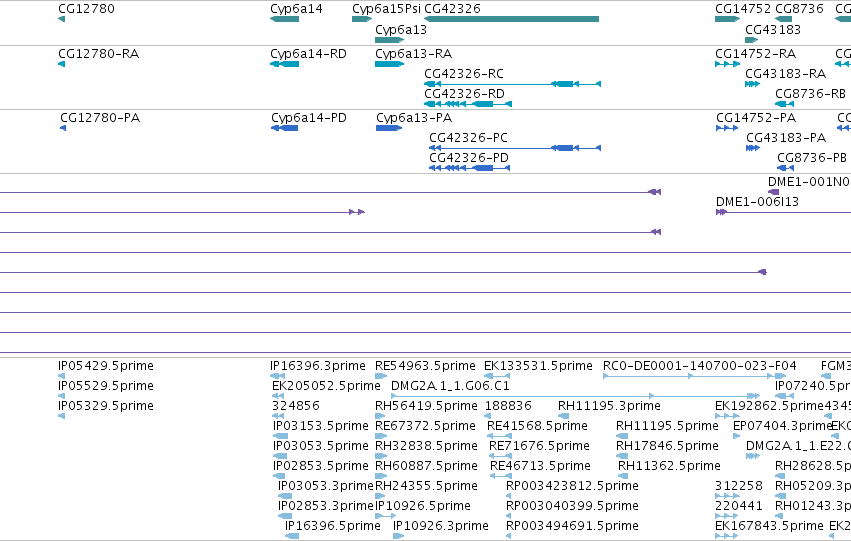Open protein CG8736-PB label
This screenshot has width=851, height=541.
tap(812, 158)
